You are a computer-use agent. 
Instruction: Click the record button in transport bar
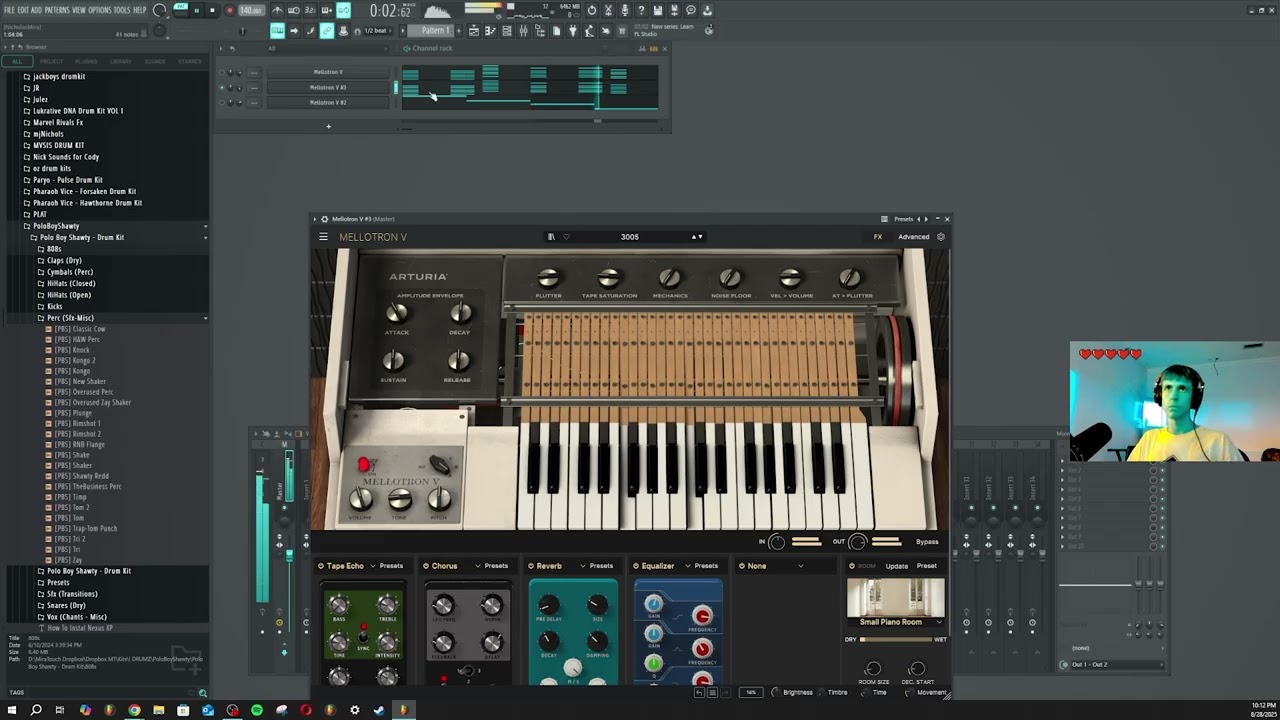point(229,10)
